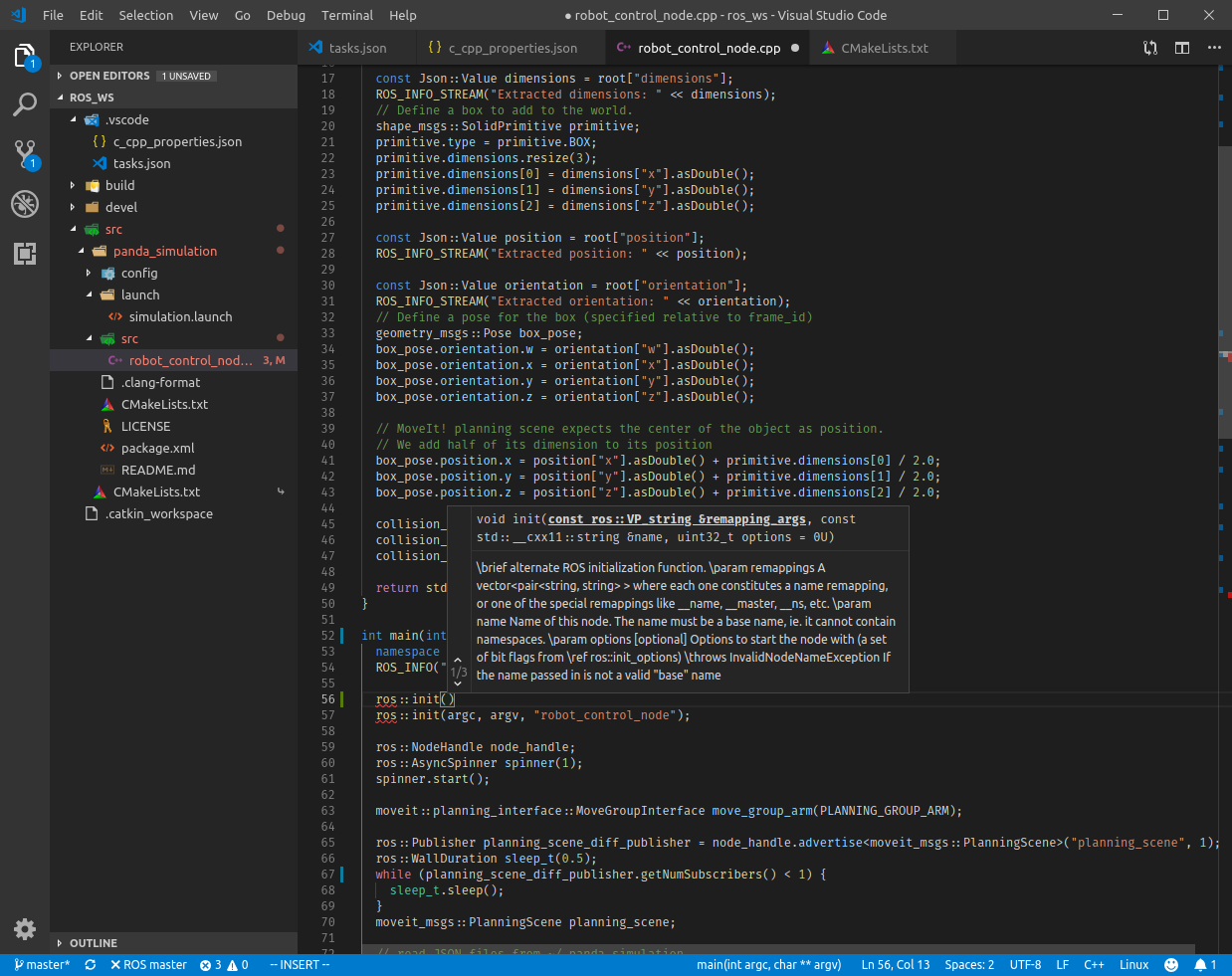This screenshot has width=1232, height=976.
Task: Open the Selection menu
Action: [146, 15]
